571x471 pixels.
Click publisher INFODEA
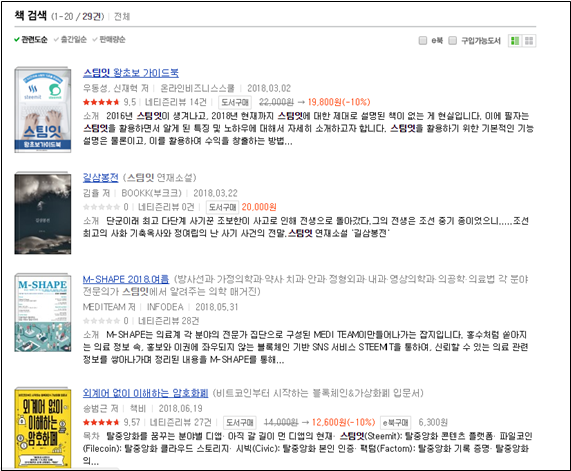pos(165,307)
